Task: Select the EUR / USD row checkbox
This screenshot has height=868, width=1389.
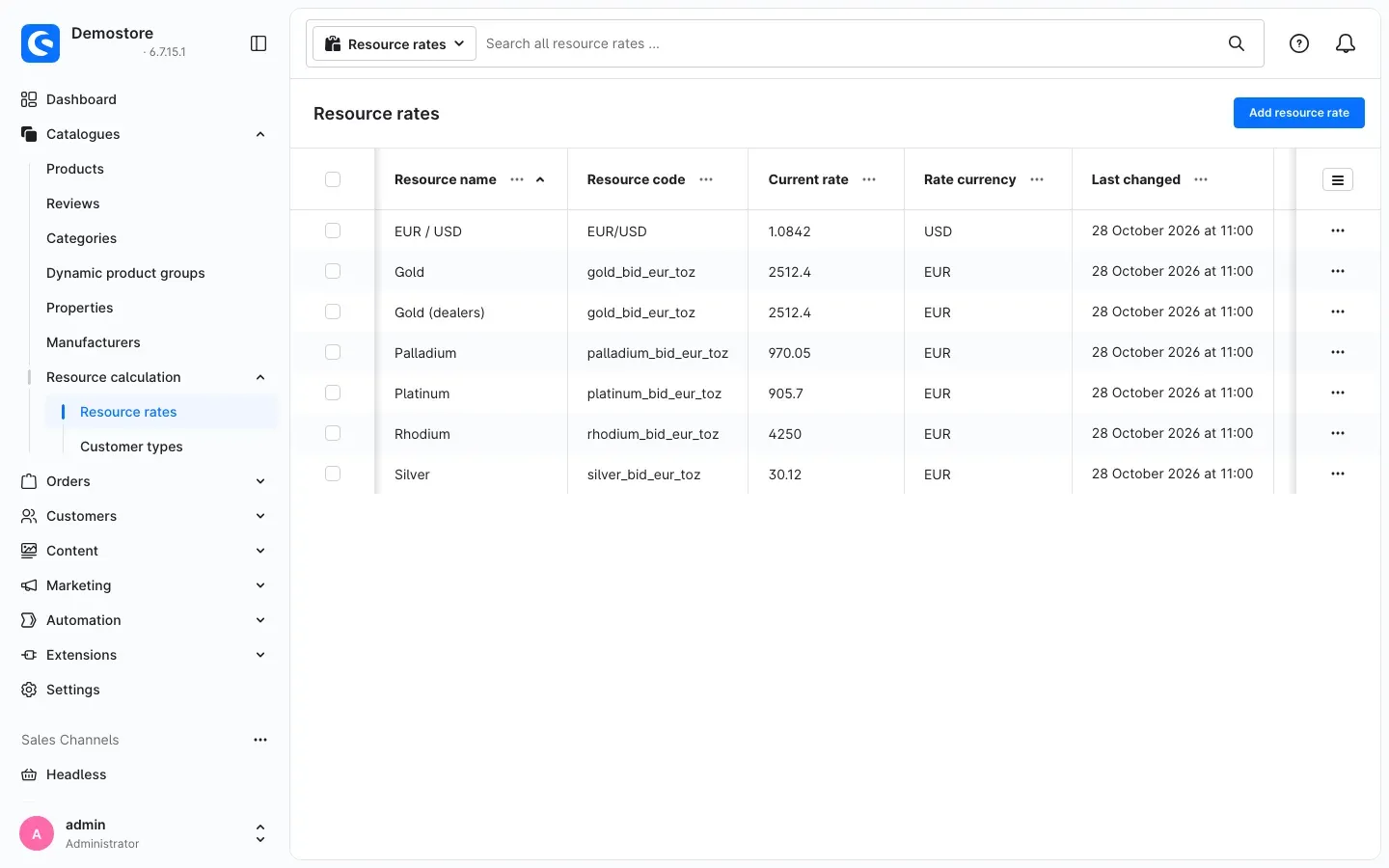Action: coord(333,231)
